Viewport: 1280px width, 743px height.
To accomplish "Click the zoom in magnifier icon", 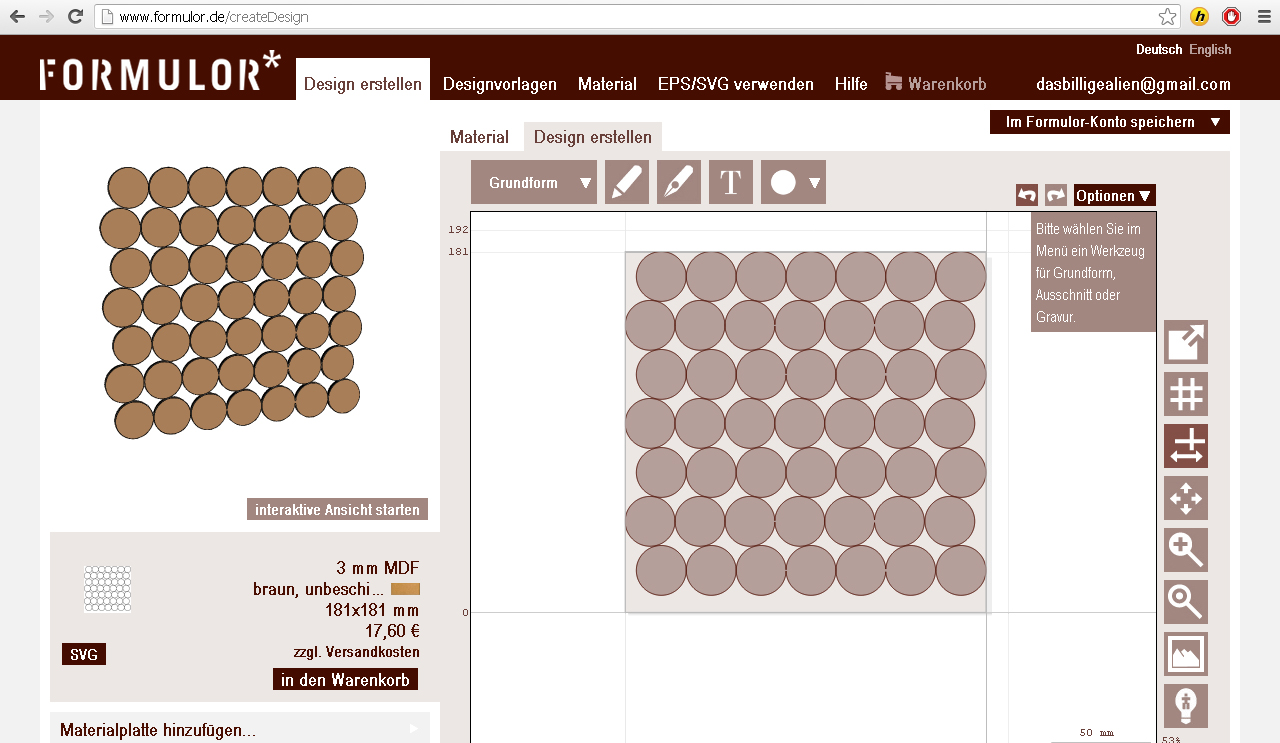I will (x=1185, y=550).
